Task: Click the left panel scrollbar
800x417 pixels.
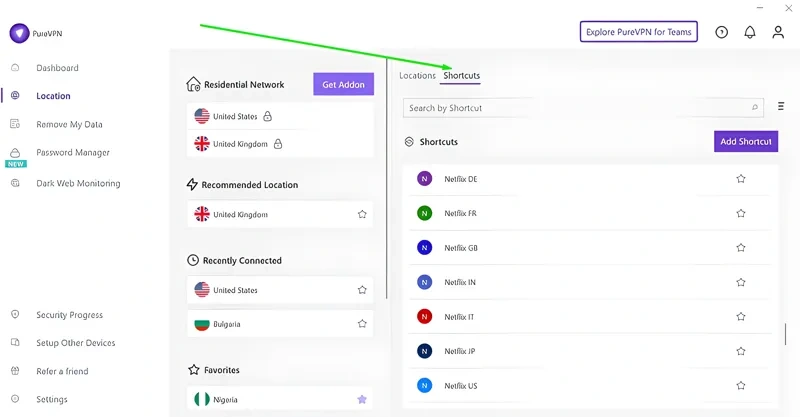Action: click(x=386, y=179)
